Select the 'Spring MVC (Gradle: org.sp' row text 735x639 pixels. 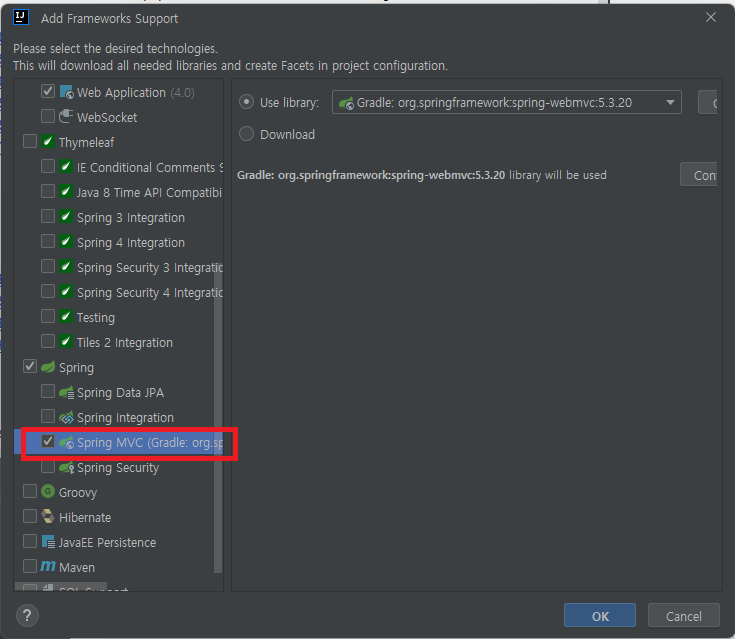pos(150,443)
